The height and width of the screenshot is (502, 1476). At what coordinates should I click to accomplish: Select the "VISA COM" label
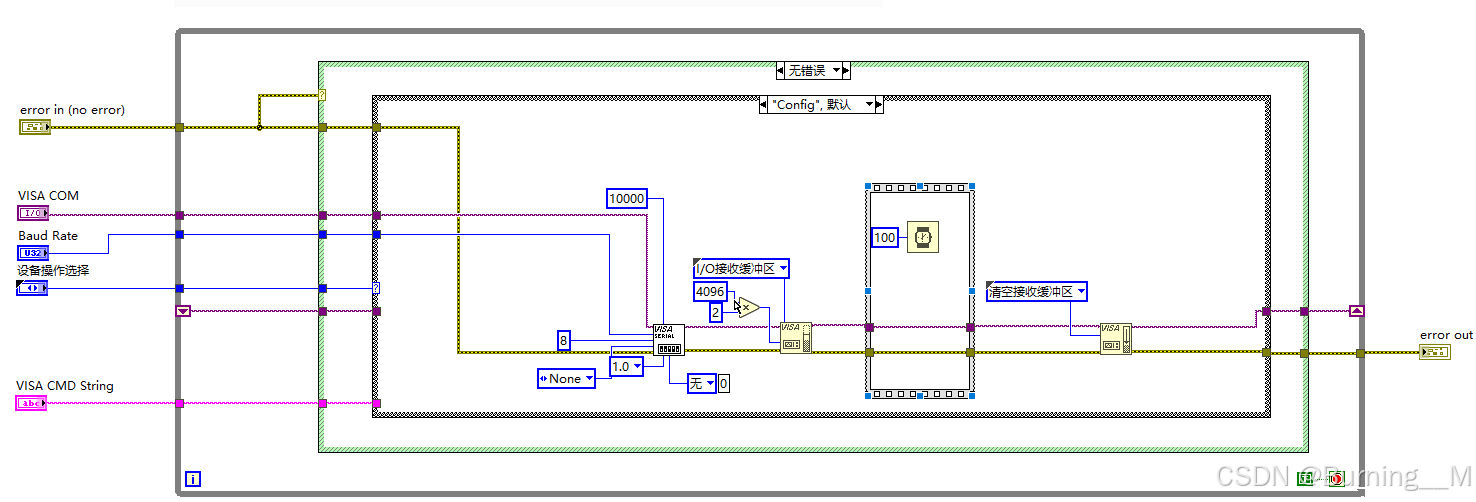(49, 195)
